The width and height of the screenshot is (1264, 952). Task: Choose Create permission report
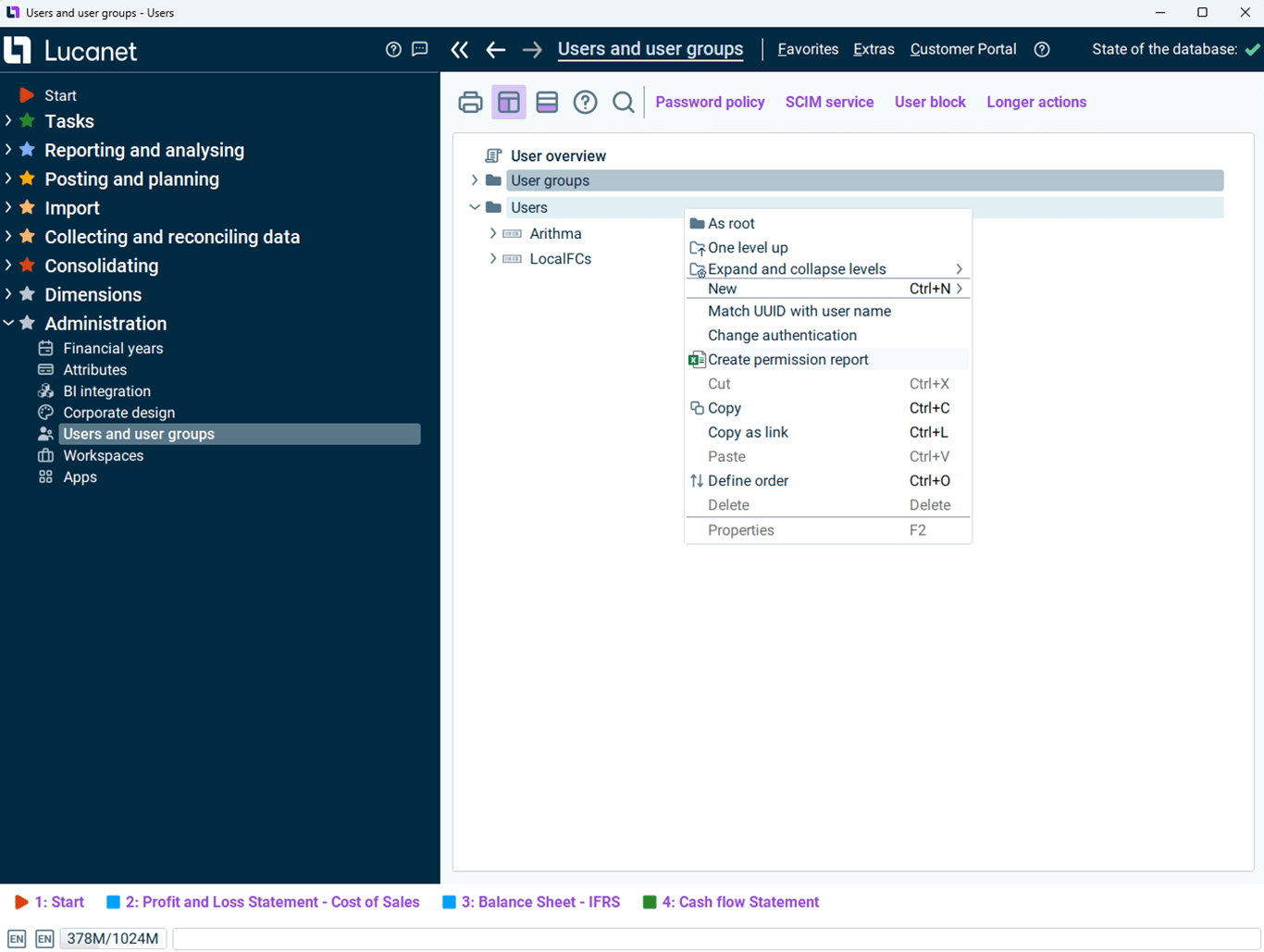pos(828,359)
